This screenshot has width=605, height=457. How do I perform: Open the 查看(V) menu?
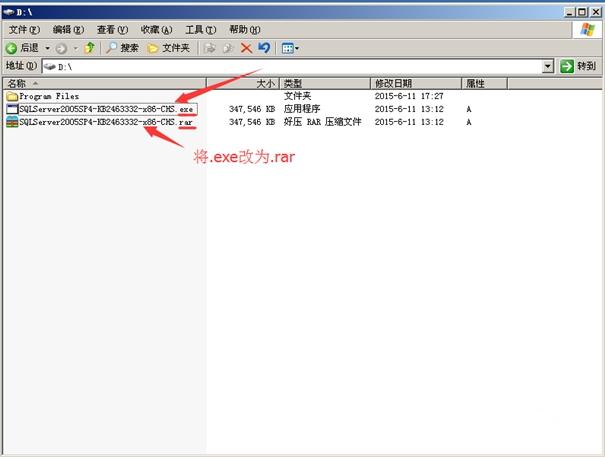click(112, 30)
